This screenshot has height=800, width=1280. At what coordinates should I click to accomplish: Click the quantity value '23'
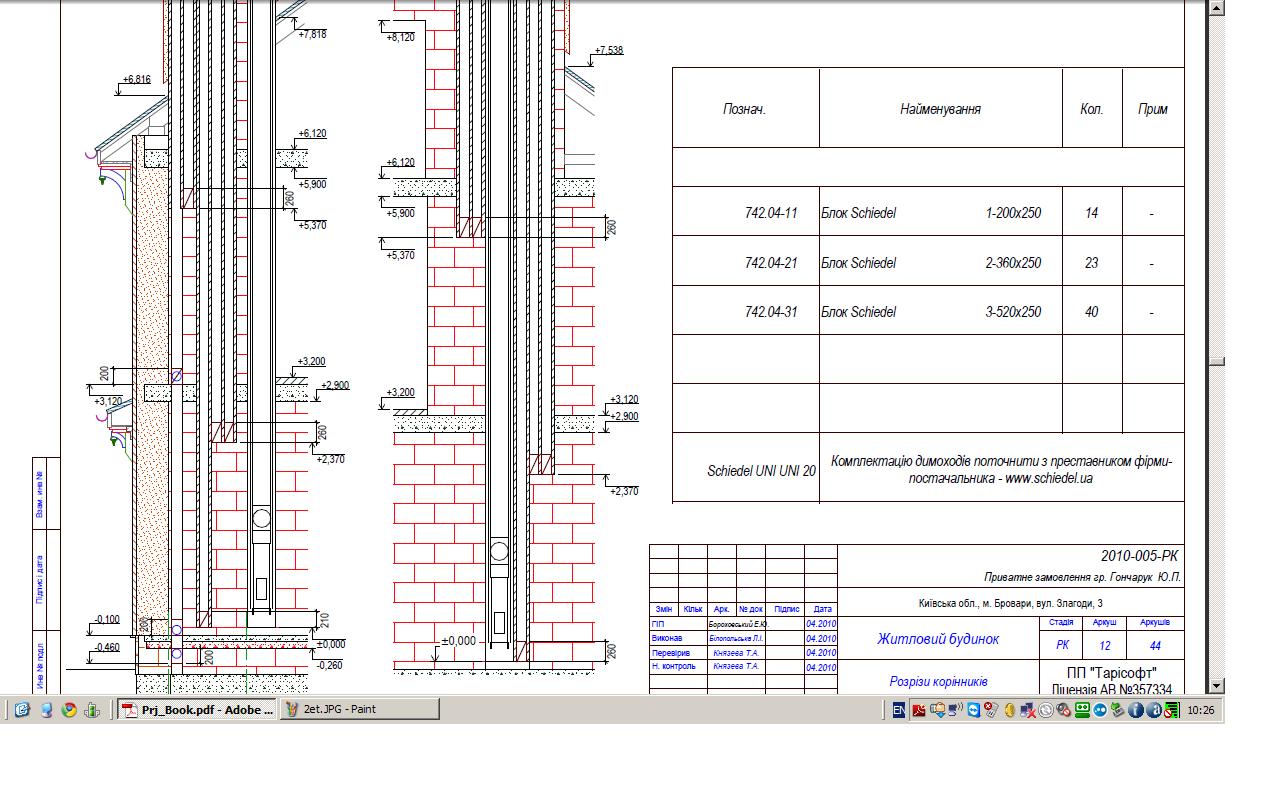tap(1091, 263)
